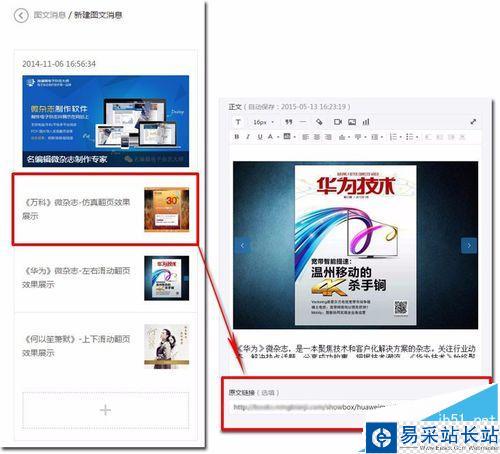500x454 pixels.
Task: Toggle fullscreen editor mode
Action: 473,122
